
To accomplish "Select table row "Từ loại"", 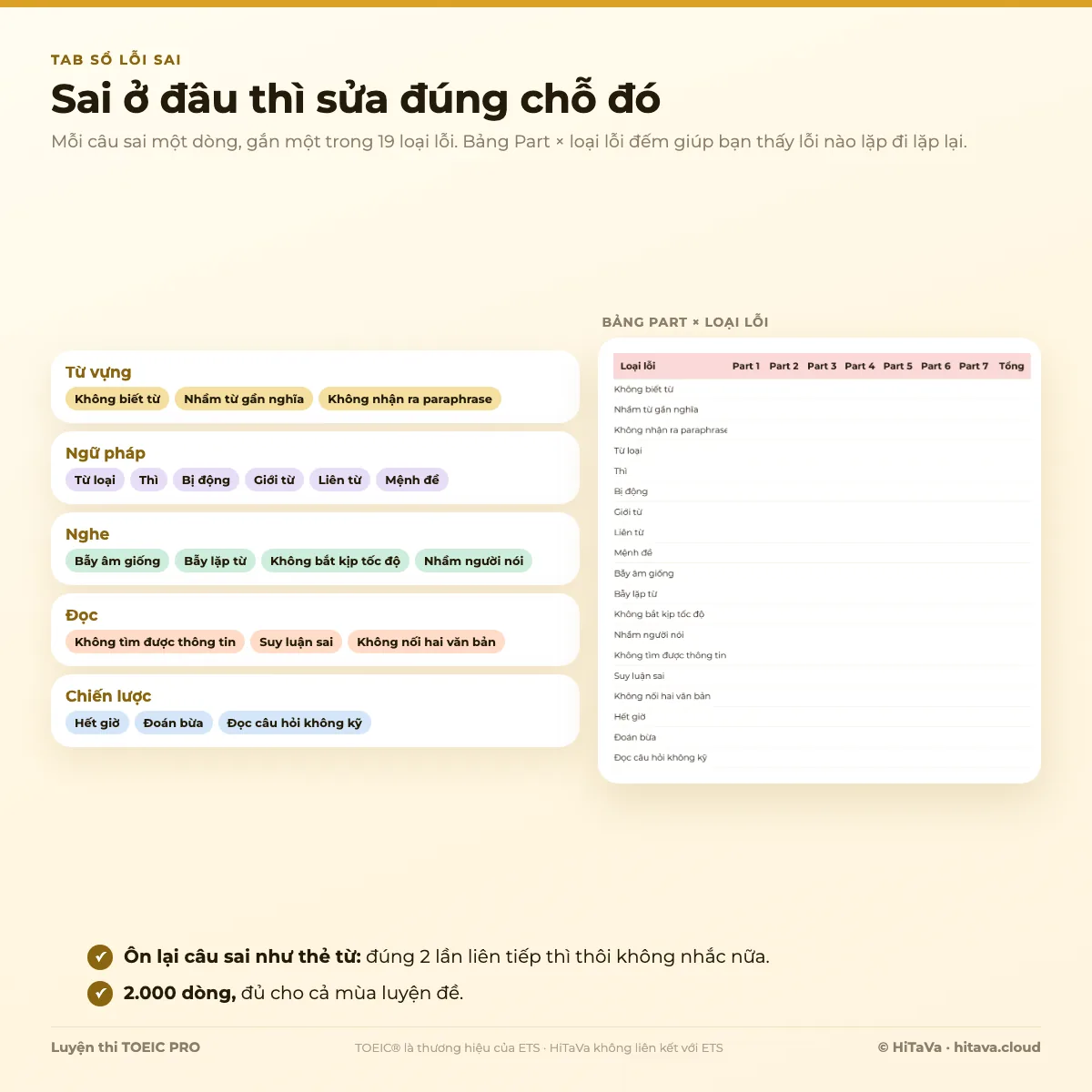I will [822, 450].
